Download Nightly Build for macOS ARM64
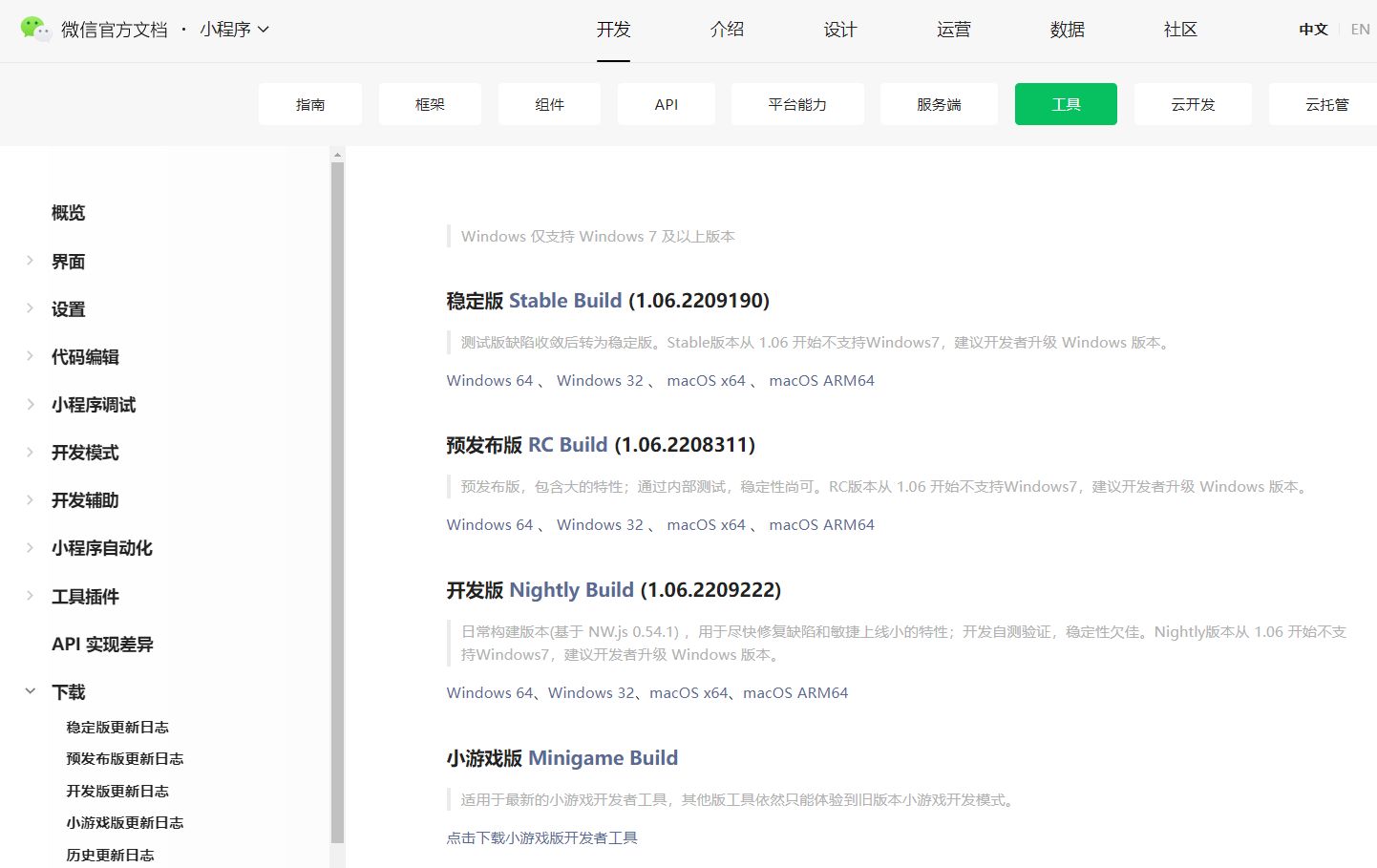 coord(795,692)
